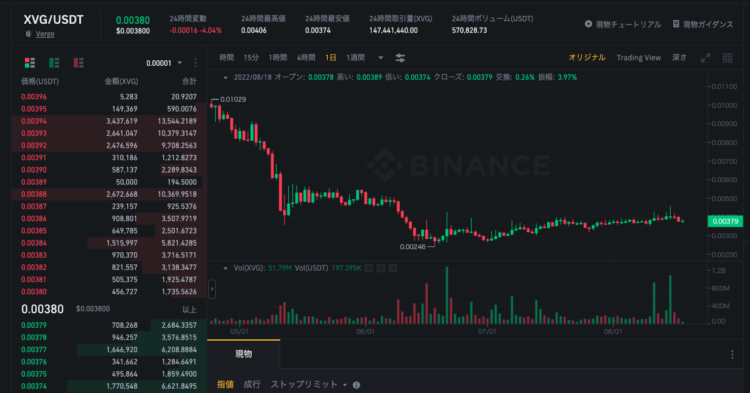Expand the chart to fullscreen
750x393 pixels.
point(706,58)
